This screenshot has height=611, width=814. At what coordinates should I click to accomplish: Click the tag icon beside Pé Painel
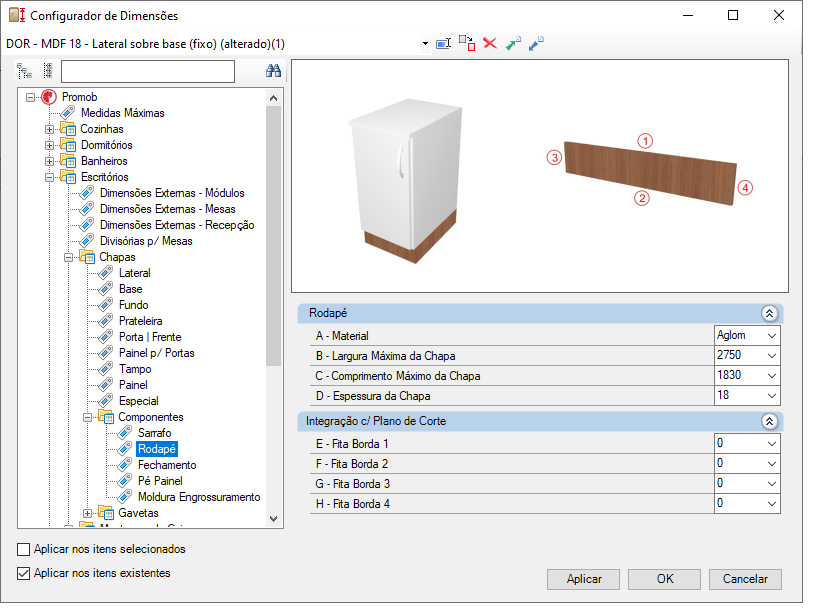125,481
